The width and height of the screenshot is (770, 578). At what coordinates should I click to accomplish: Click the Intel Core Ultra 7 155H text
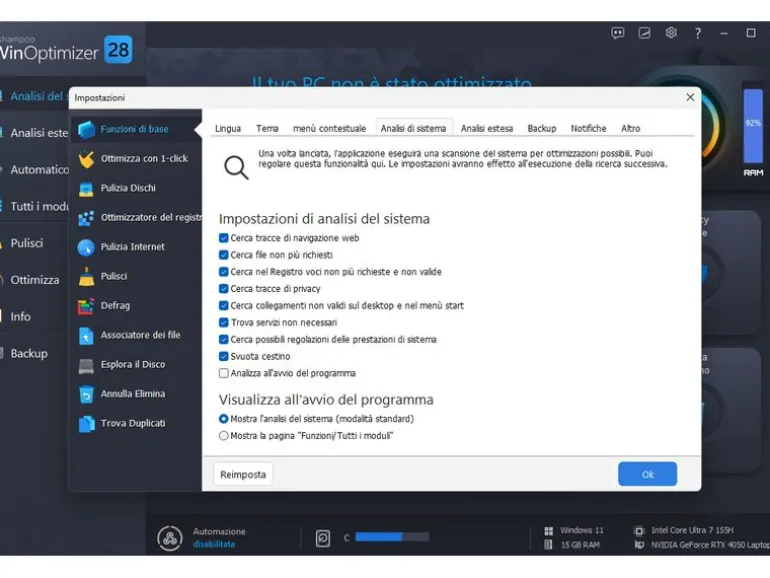click(x=692, y=531)
